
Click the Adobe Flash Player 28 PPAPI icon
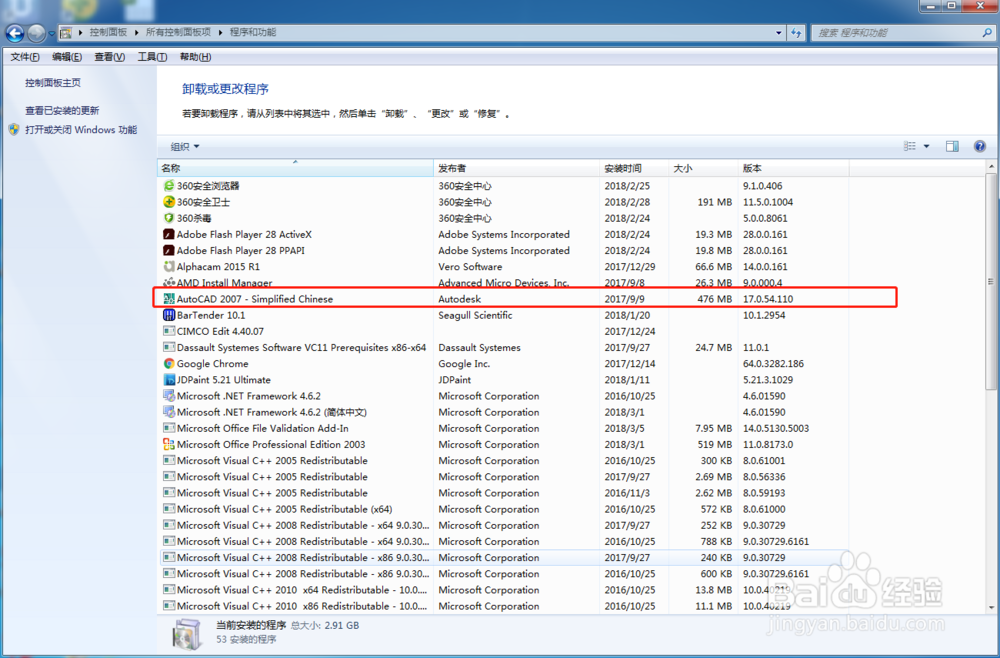tap(168, 251)
